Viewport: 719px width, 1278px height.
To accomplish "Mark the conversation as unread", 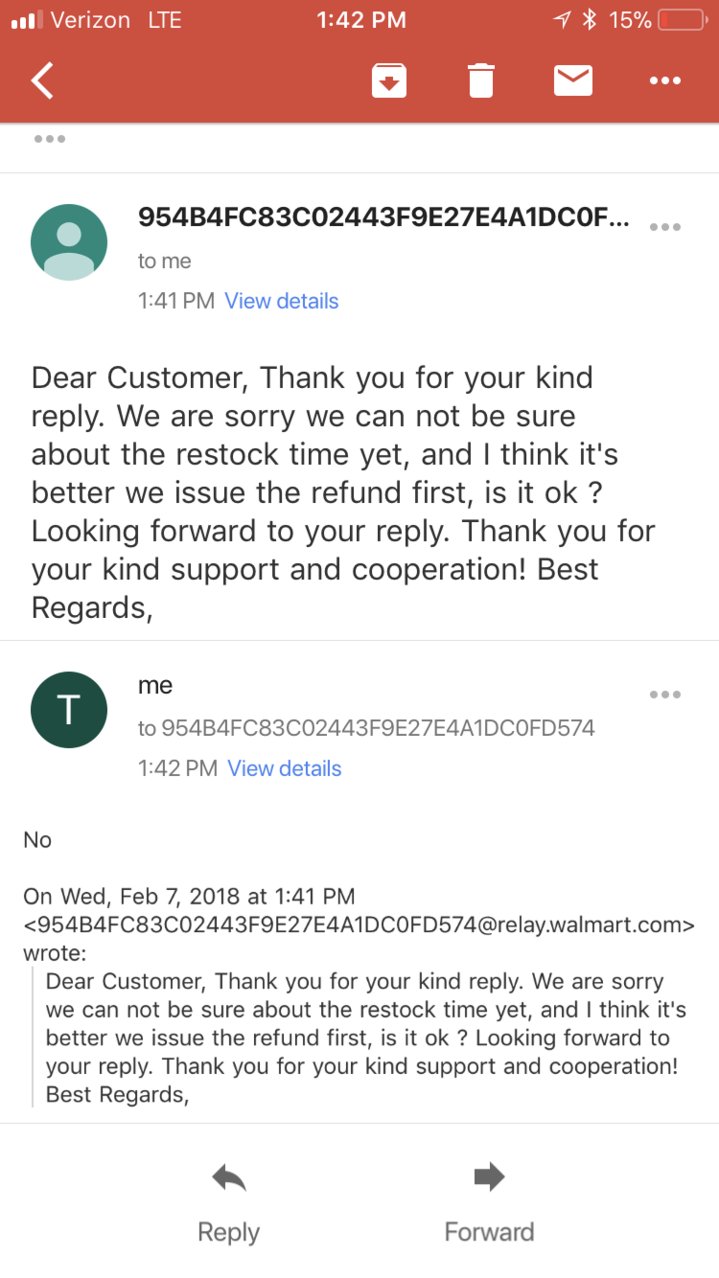I will click(x=573, y=80).
